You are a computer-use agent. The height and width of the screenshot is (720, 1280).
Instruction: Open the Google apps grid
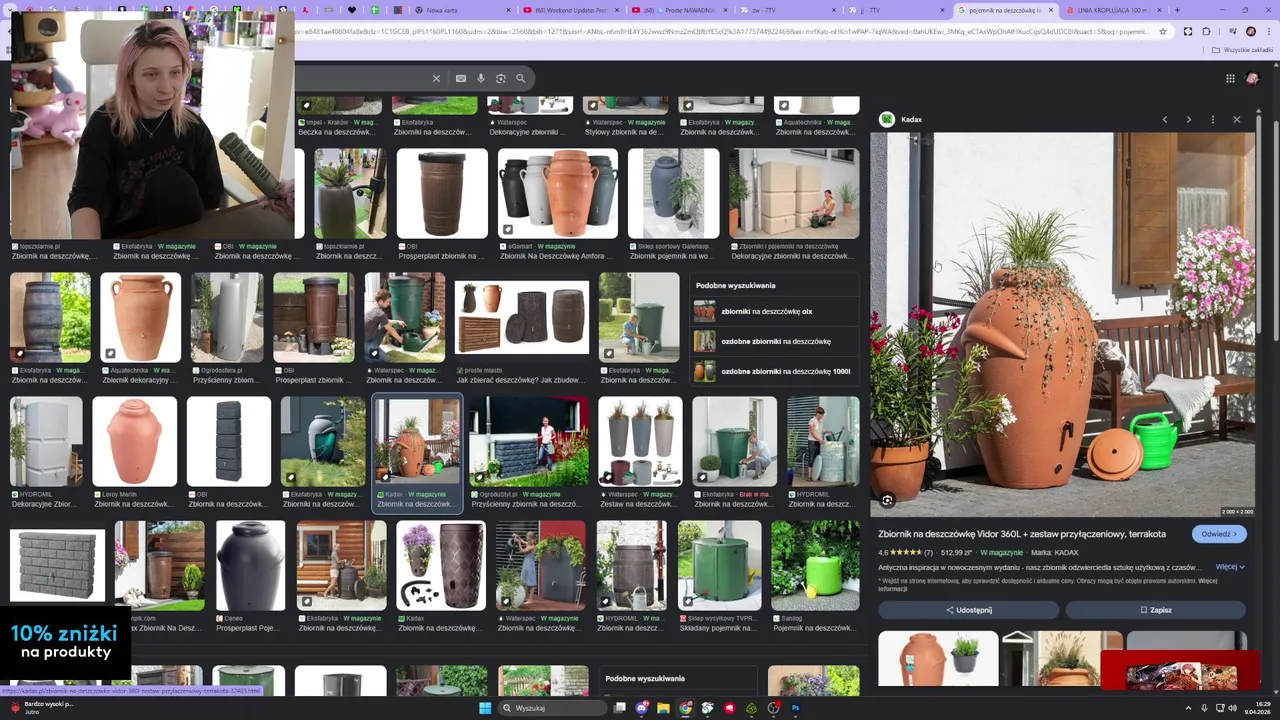[1230, 79]
